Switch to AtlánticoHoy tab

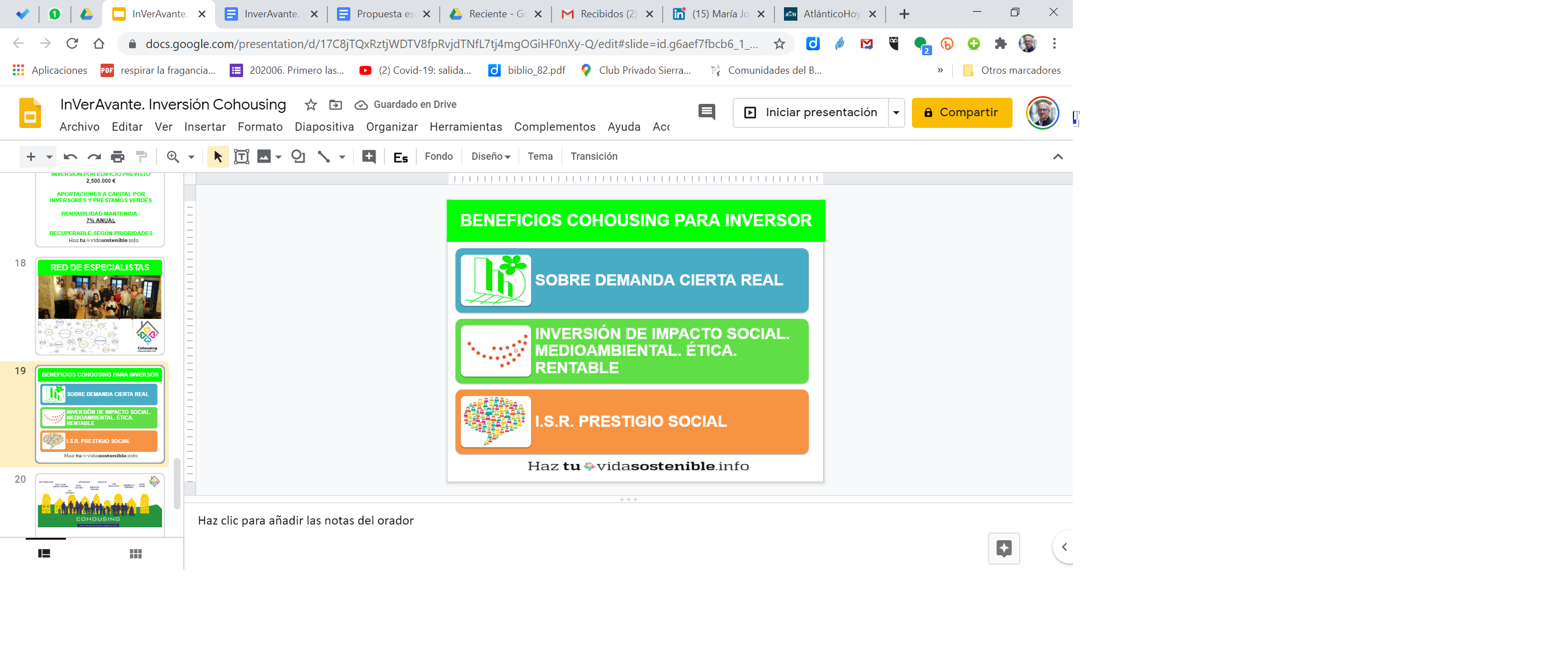pos(830,13)
